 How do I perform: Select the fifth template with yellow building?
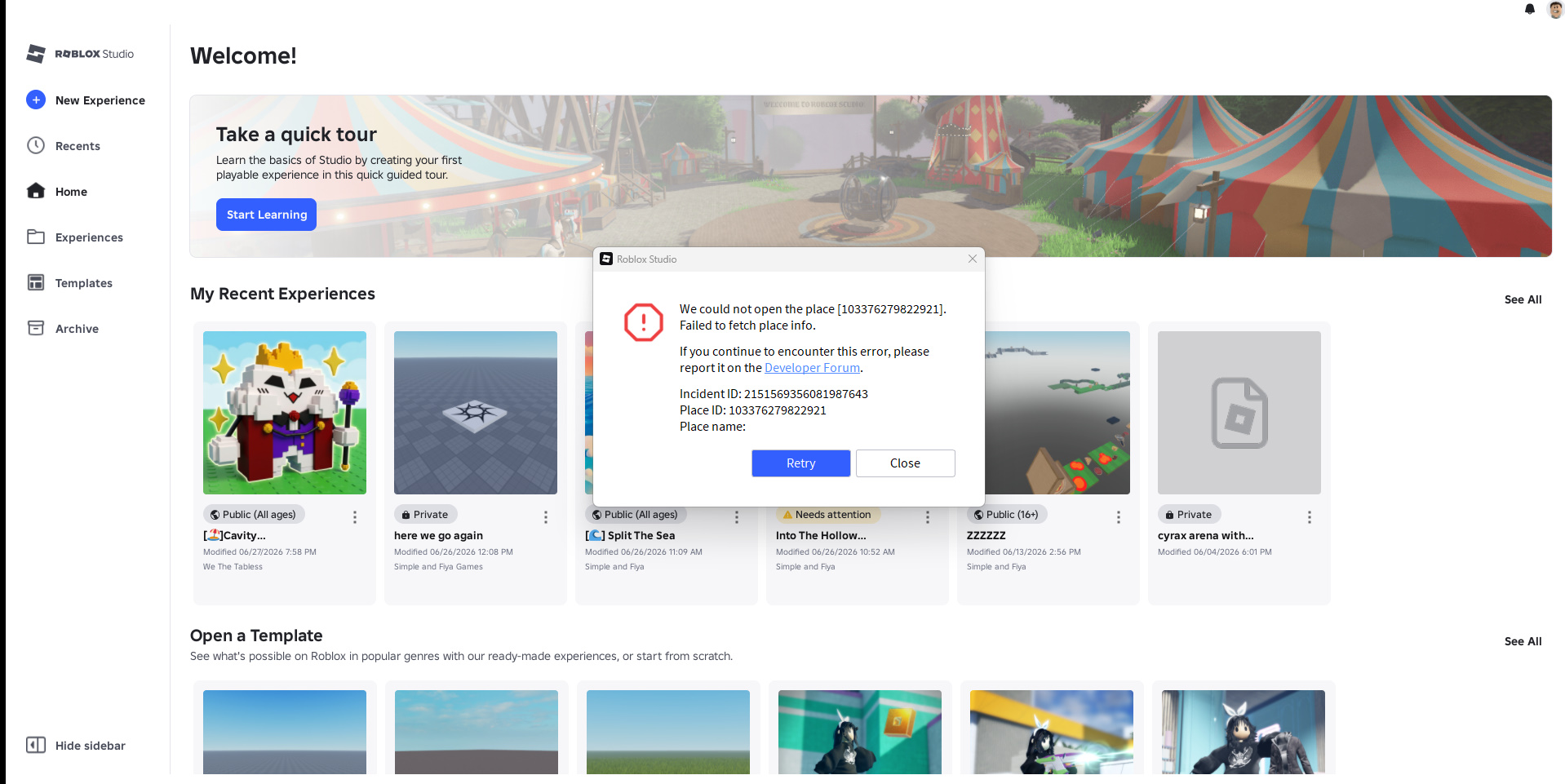pos(1052,732)
